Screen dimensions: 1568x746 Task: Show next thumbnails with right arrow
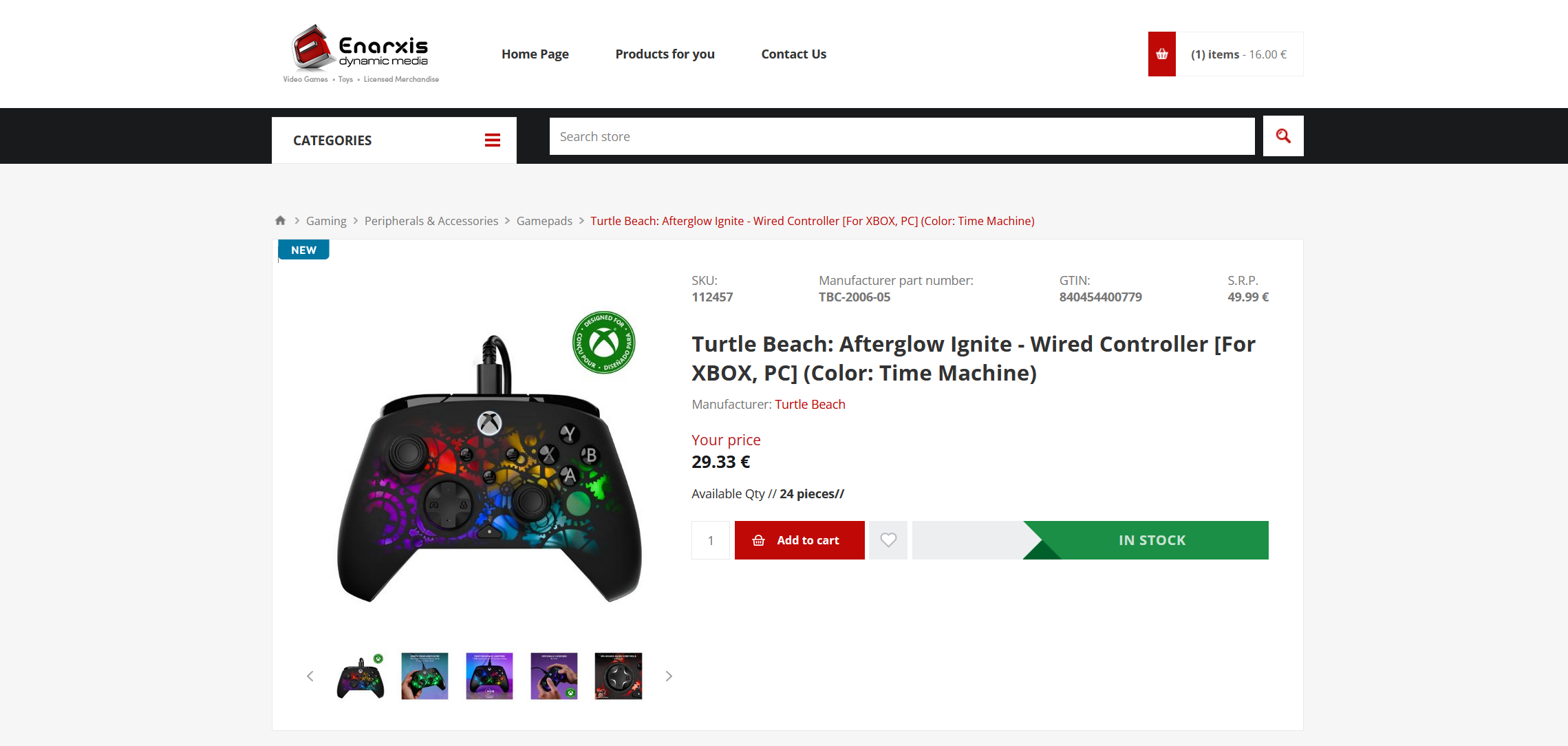(668, 676)
